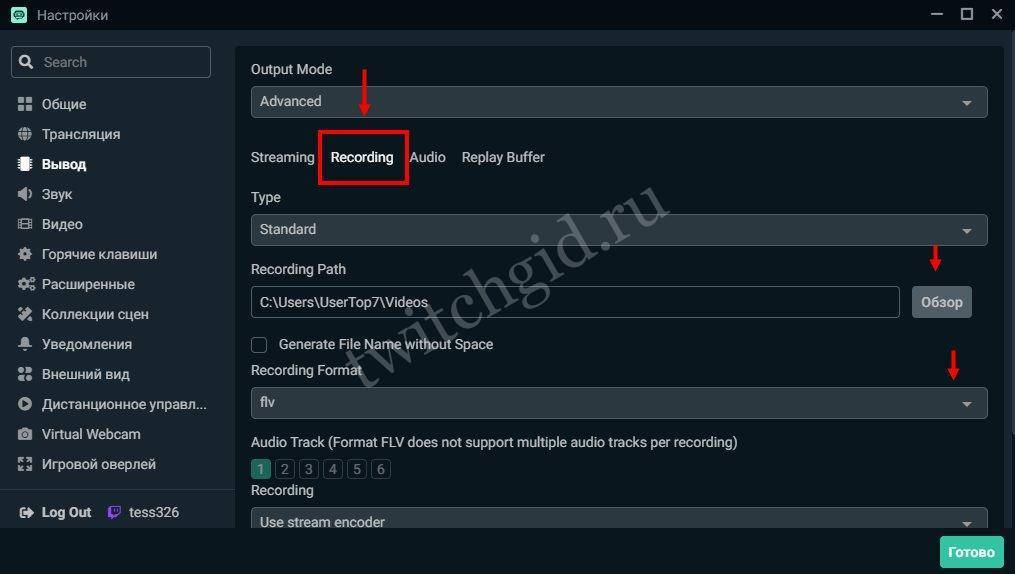The height and width of the screenshot is (574, 1015).
Task: Expand the Output Mode Advanced dropdown
Action: point(619,102)
